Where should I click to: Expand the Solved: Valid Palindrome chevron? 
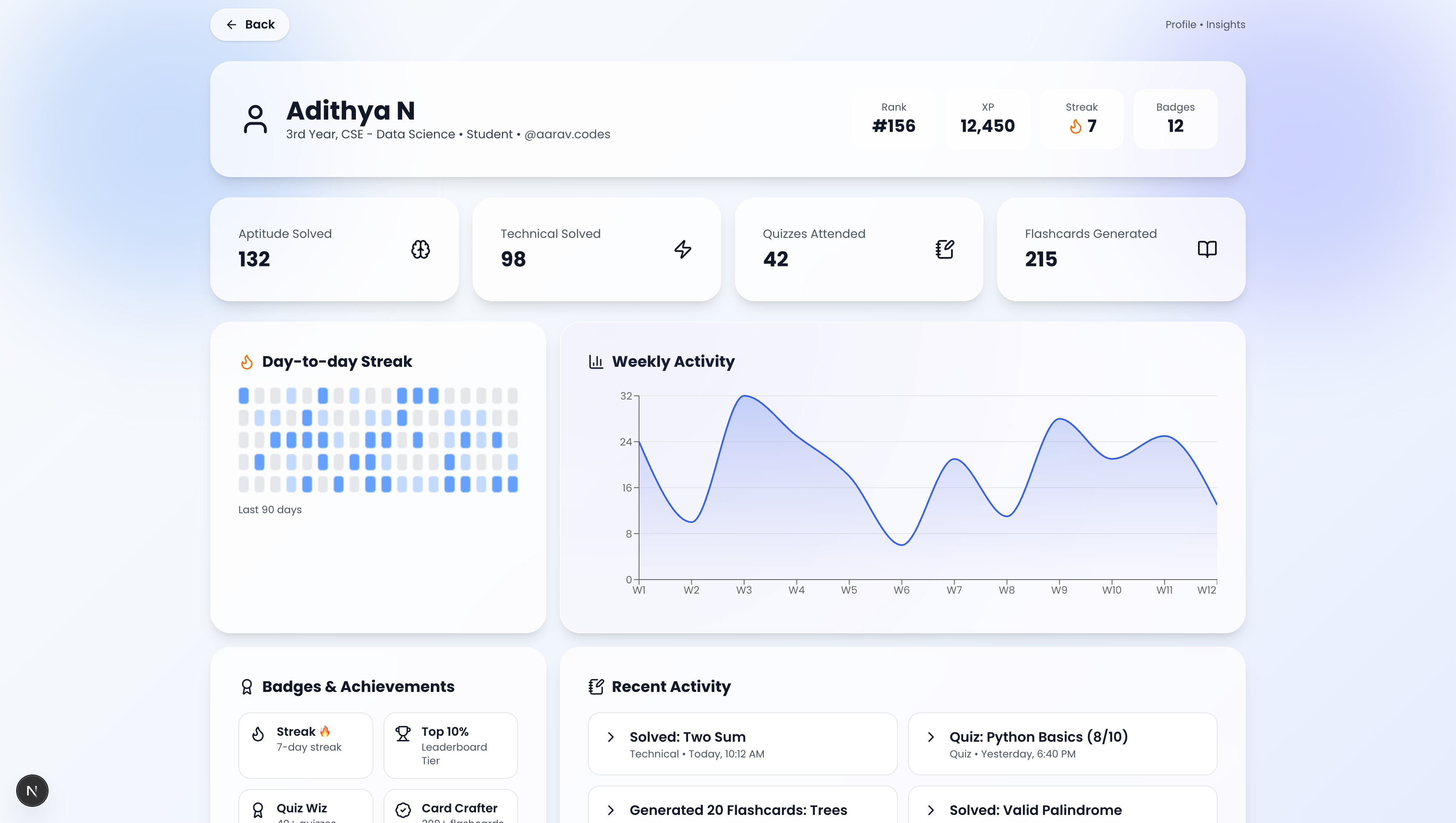(x=931, y=810)
